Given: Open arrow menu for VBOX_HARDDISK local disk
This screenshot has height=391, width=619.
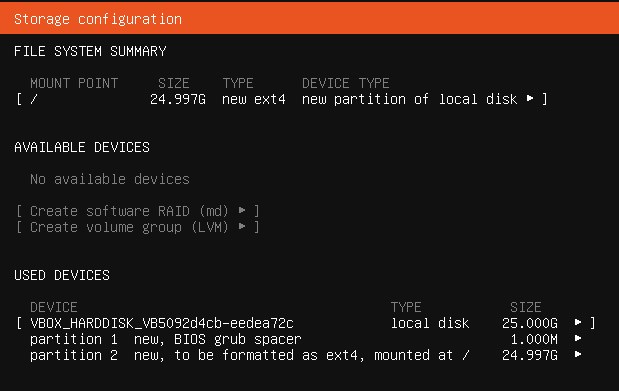Looking at the screenshot, I should (578, 322).
